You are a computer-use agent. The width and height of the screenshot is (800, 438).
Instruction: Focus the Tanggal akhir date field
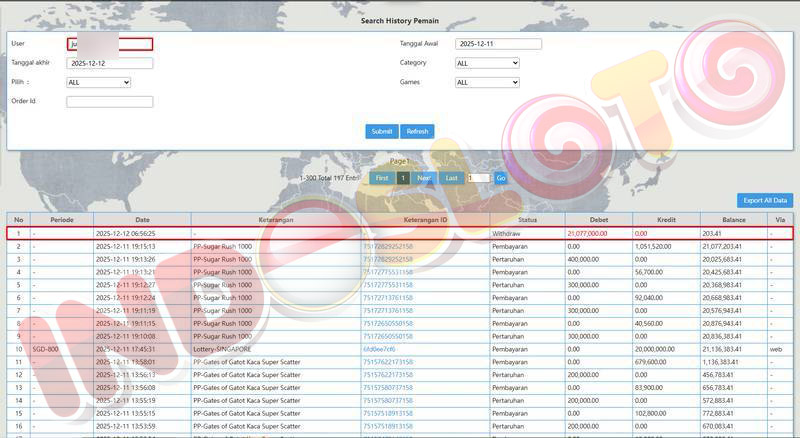(109, 63)
